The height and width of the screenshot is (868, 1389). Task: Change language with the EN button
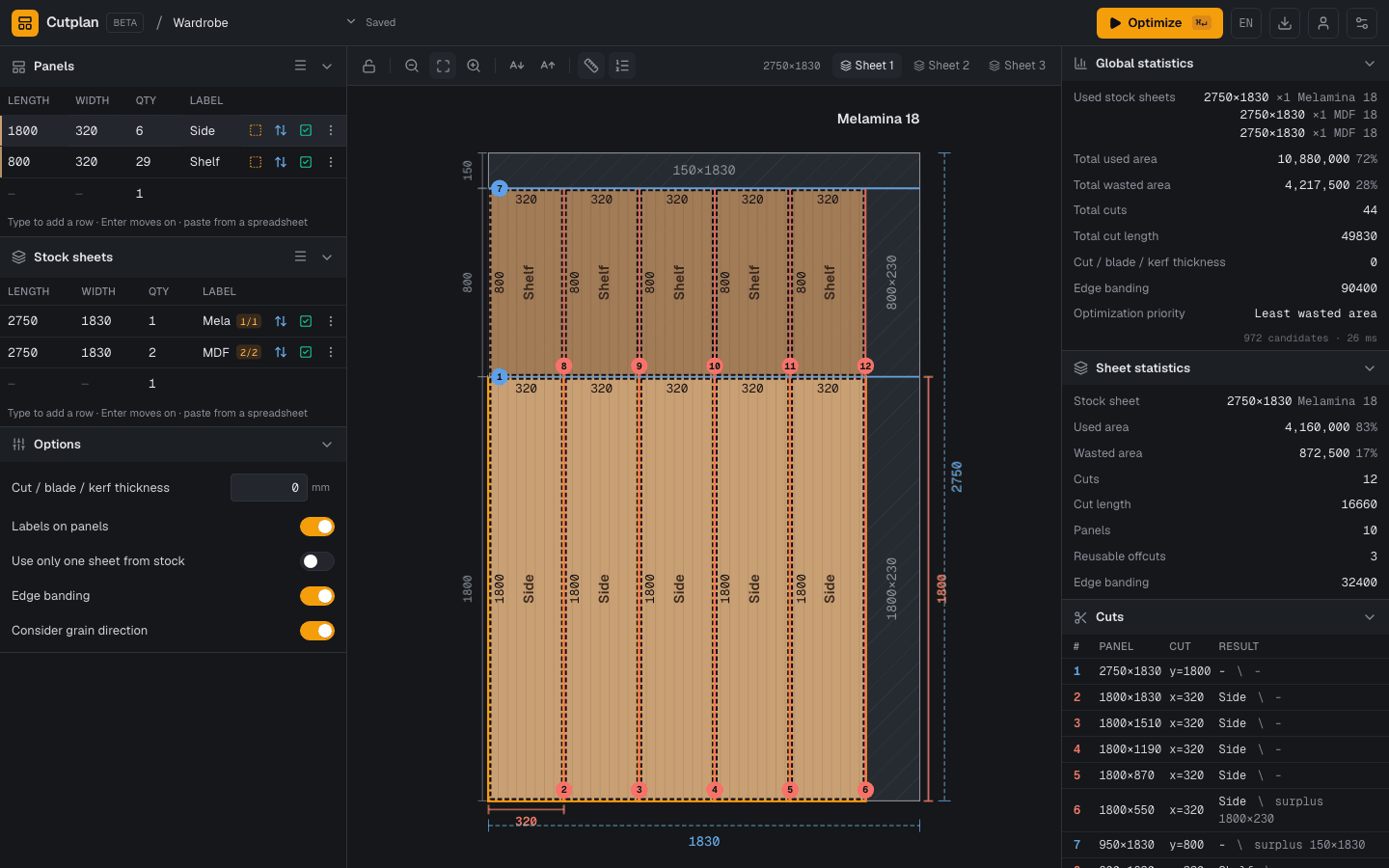[1246, 23]
